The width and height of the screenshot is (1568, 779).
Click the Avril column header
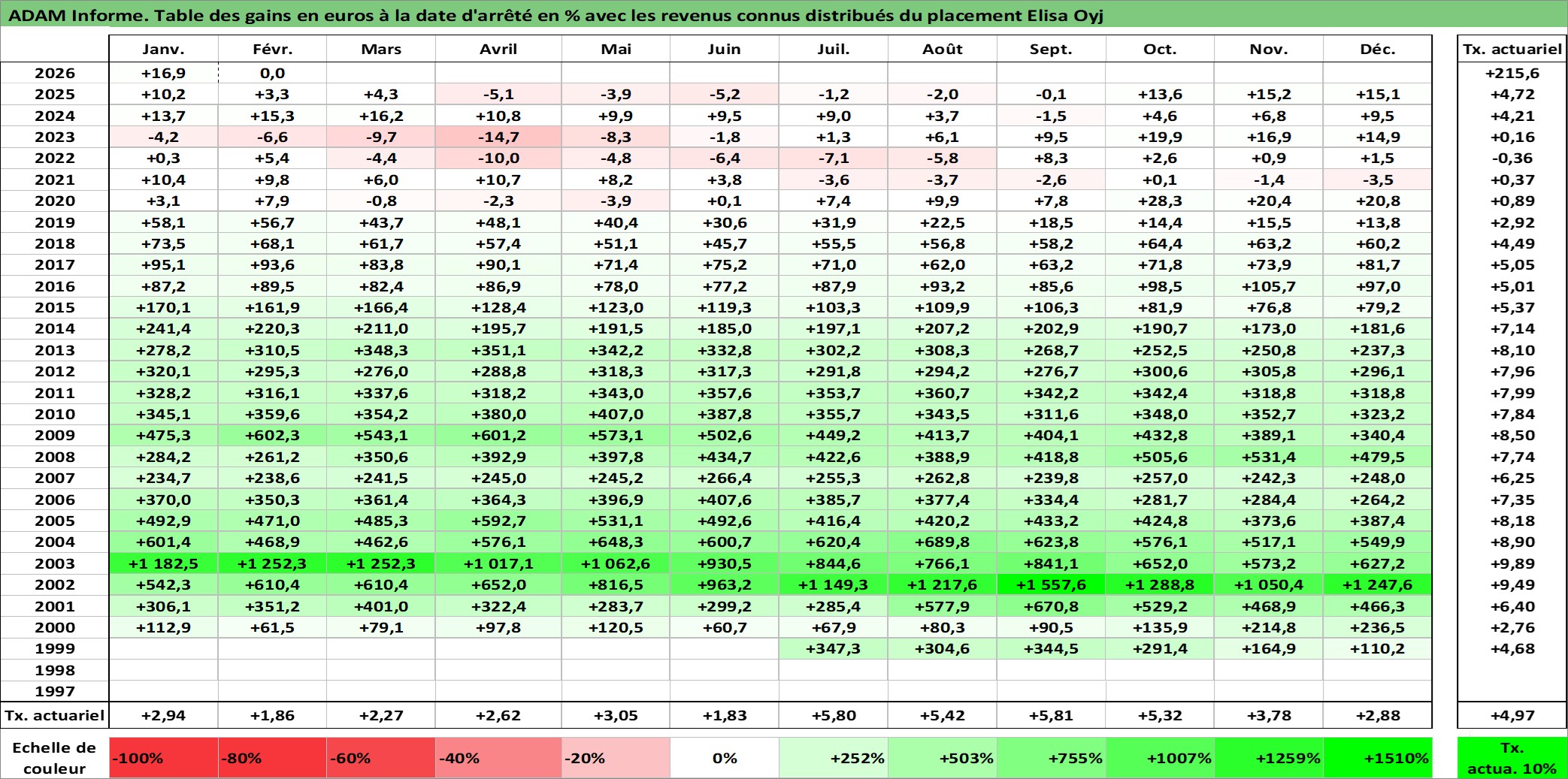[498, 49]
